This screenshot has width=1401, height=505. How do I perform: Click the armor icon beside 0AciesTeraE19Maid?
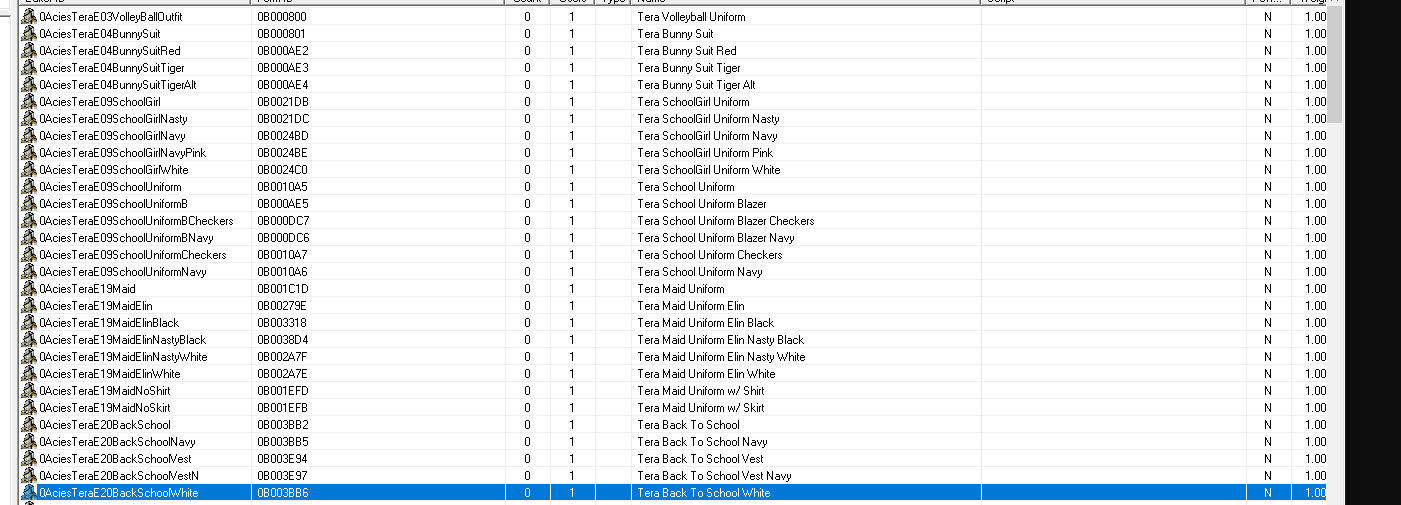click(x=28, y=289)
